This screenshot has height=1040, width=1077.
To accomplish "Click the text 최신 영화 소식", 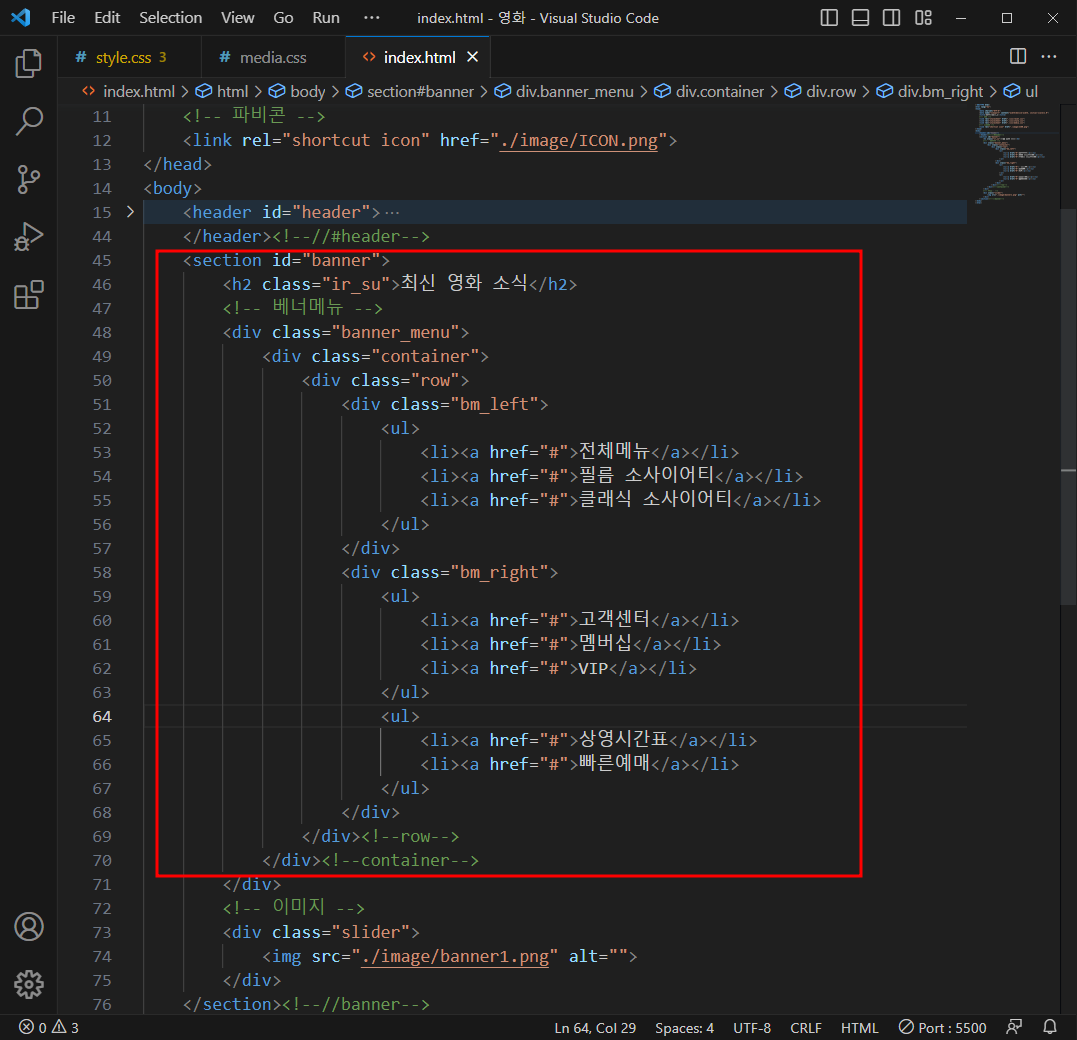I will click(464, 283).
